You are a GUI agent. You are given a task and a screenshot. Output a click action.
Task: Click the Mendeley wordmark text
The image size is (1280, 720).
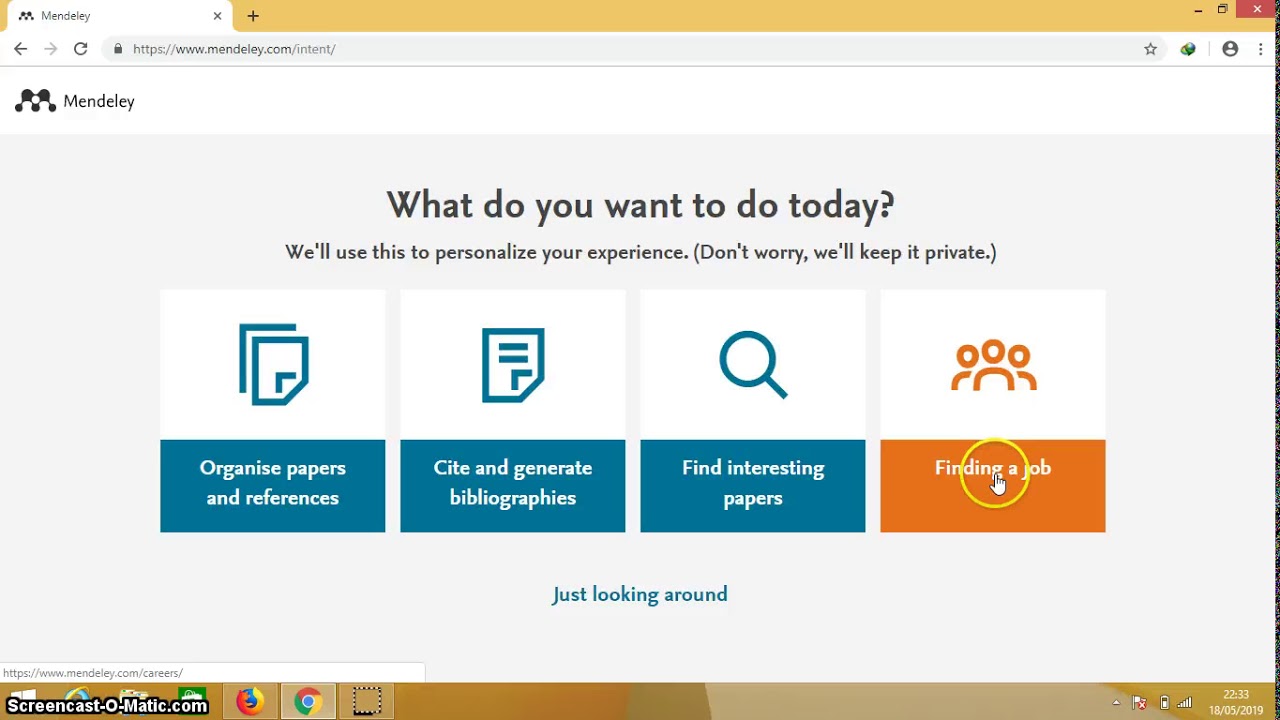[x=99, y=101]
